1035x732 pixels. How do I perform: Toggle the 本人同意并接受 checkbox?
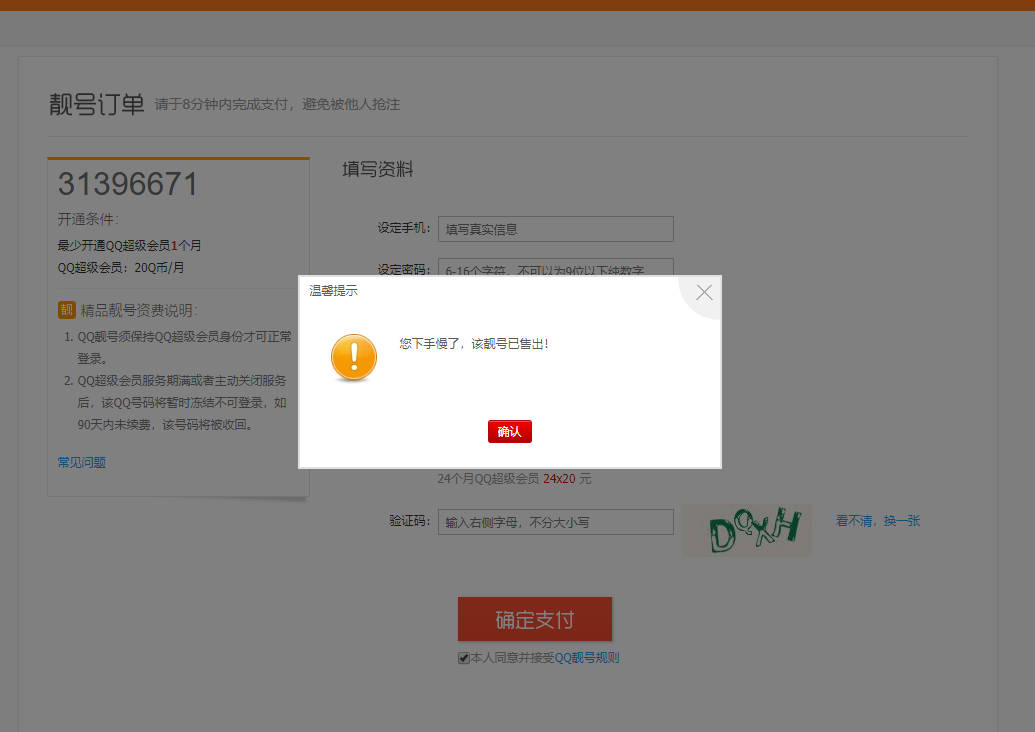463,658
